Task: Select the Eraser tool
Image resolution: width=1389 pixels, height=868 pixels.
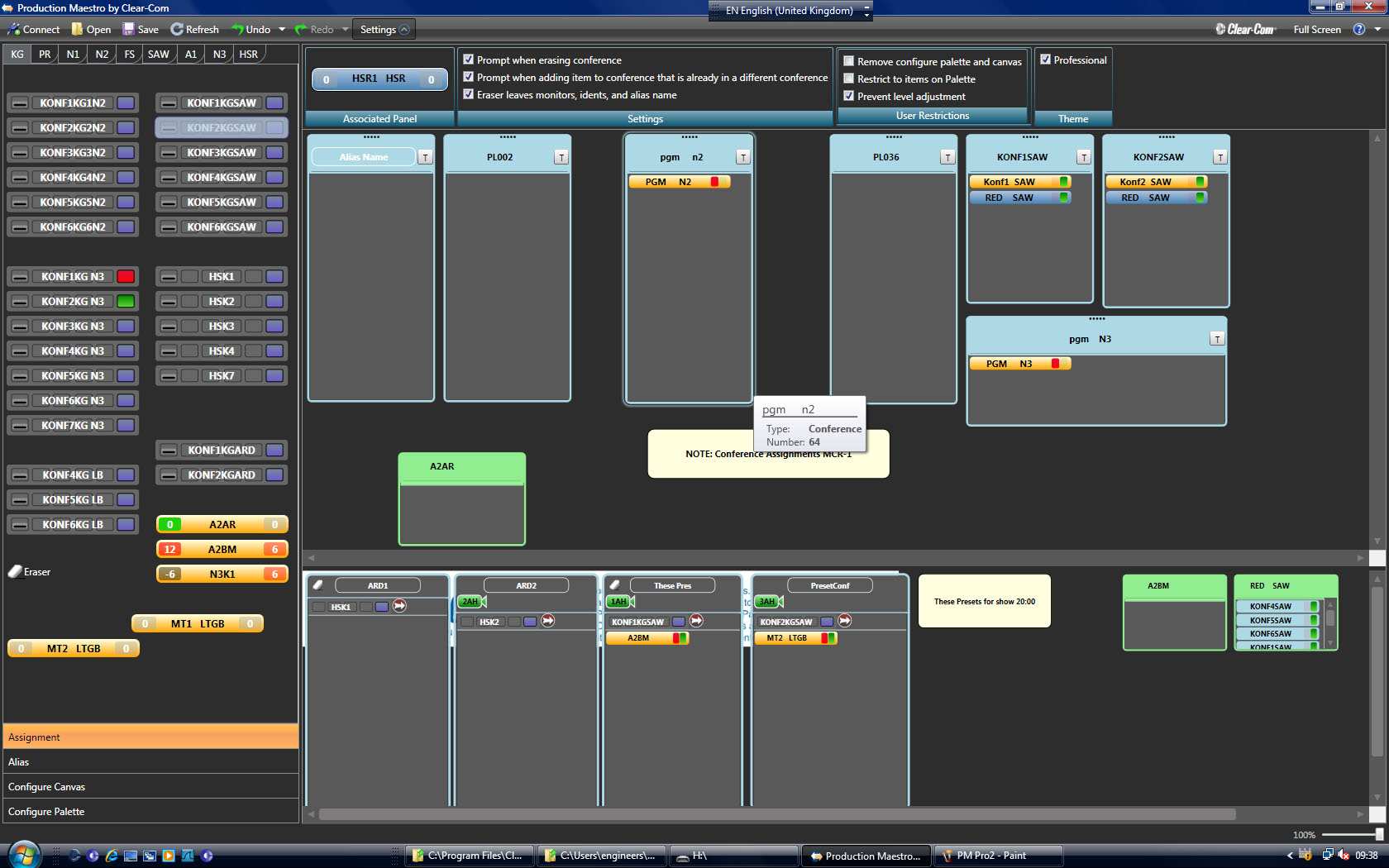Action: tap(29, 572)
